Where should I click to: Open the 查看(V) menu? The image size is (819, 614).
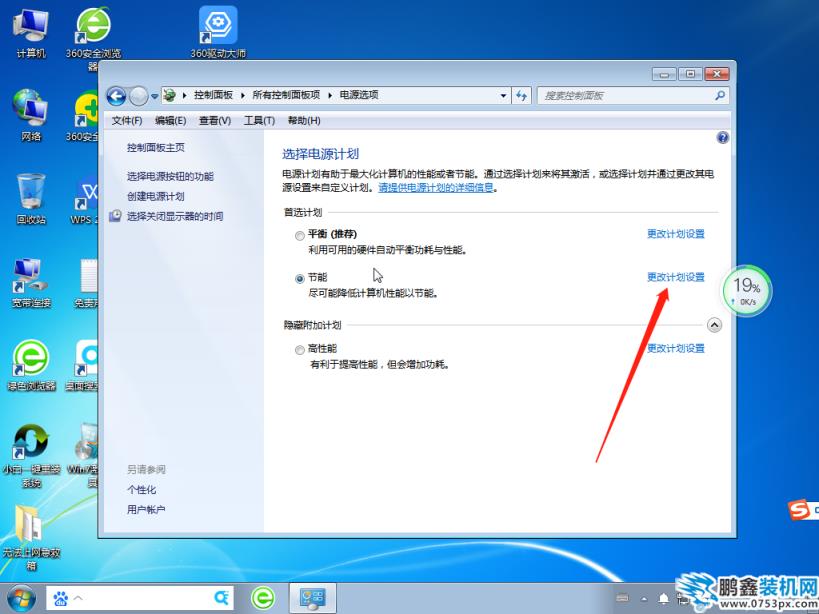[215, 121]
